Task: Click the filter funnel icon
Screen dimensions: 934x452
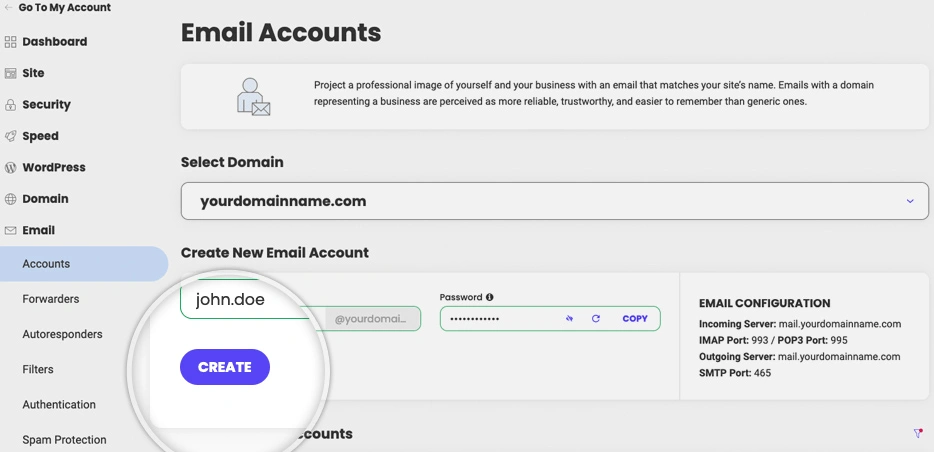Action: tap(918, 433)
